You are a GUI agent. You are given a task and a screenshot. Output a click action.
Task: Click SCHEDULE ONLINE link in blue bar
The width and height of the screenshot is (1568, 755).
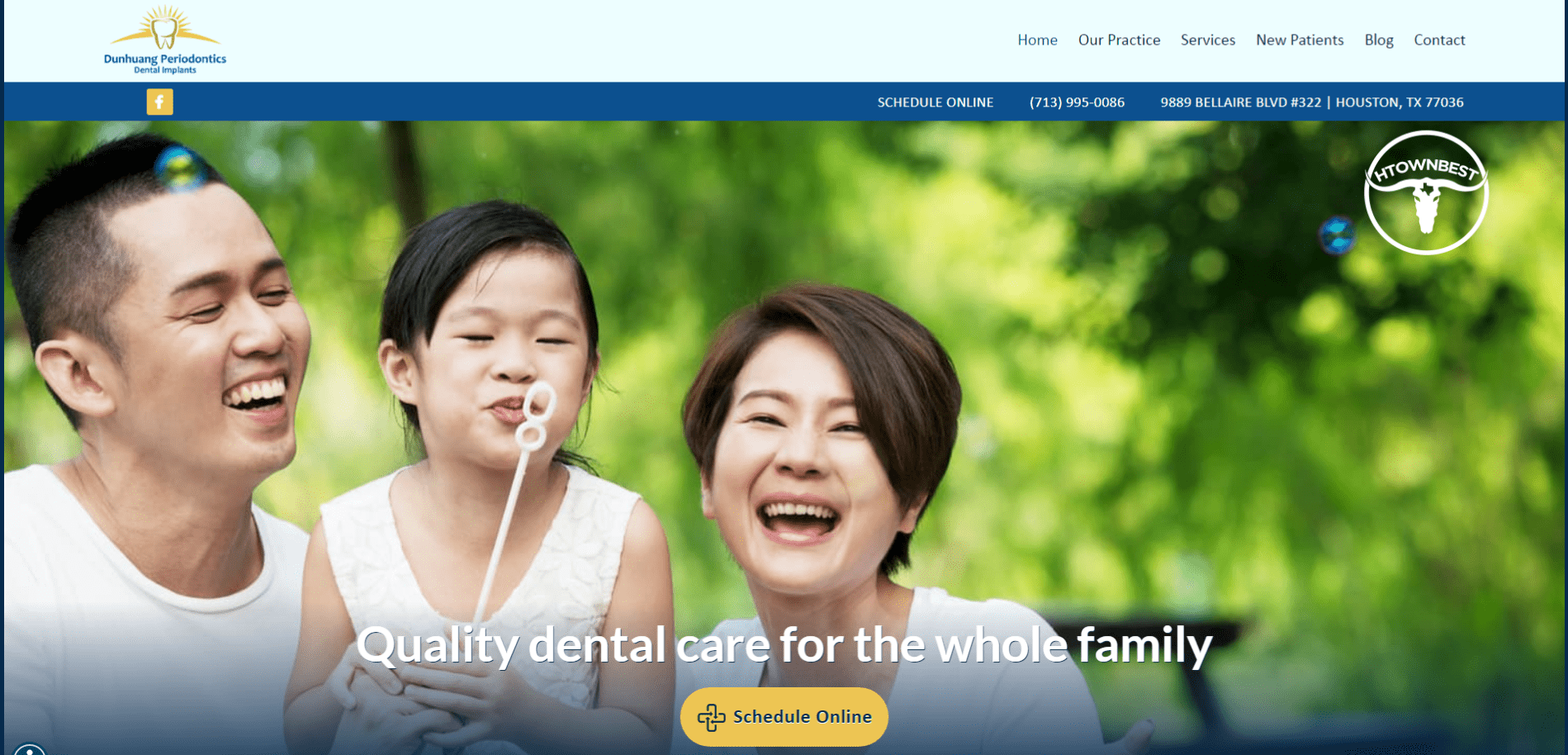(935, 102)
